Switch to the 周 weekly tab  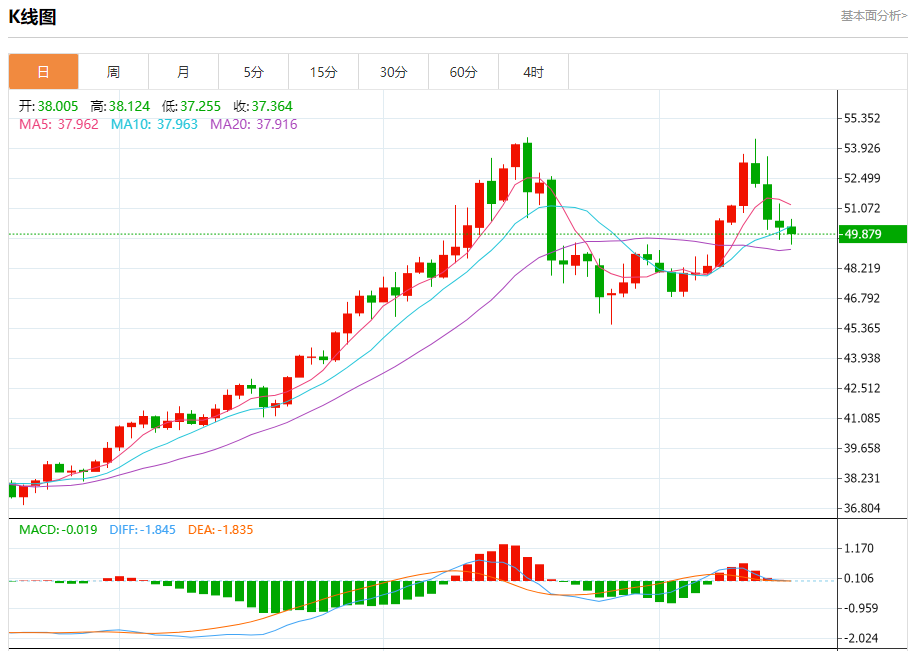(x=113, y=72)
